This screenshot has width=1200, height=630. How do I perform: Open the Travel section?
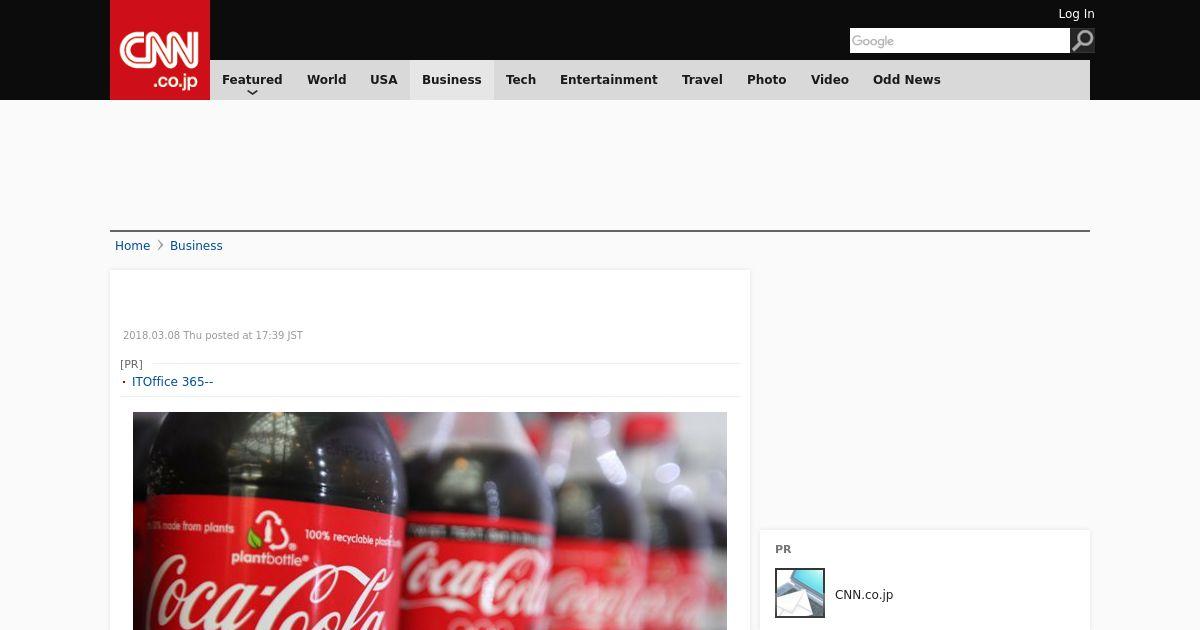[702, 80]
